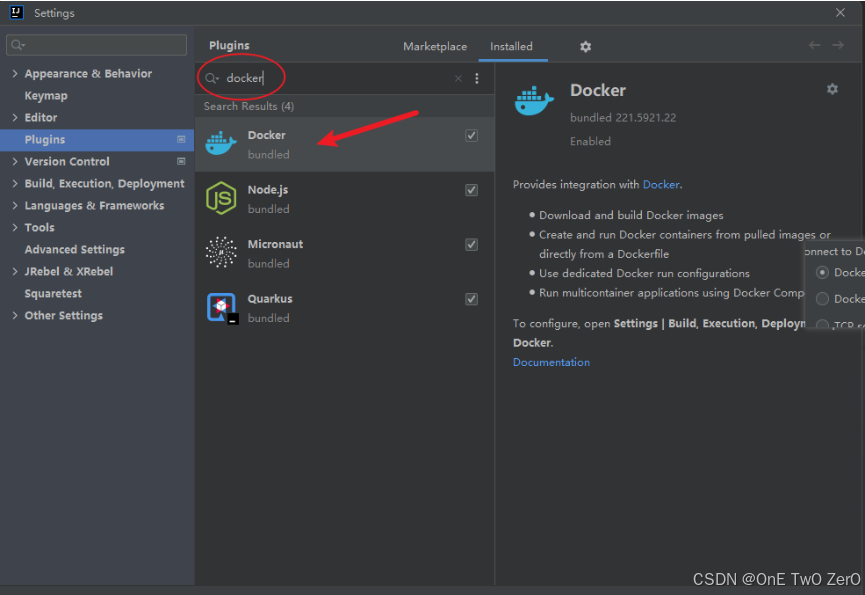Expand Languages & Frameworks node
Image resolution: width=865 pixels, height=595 pixels.
15,206
